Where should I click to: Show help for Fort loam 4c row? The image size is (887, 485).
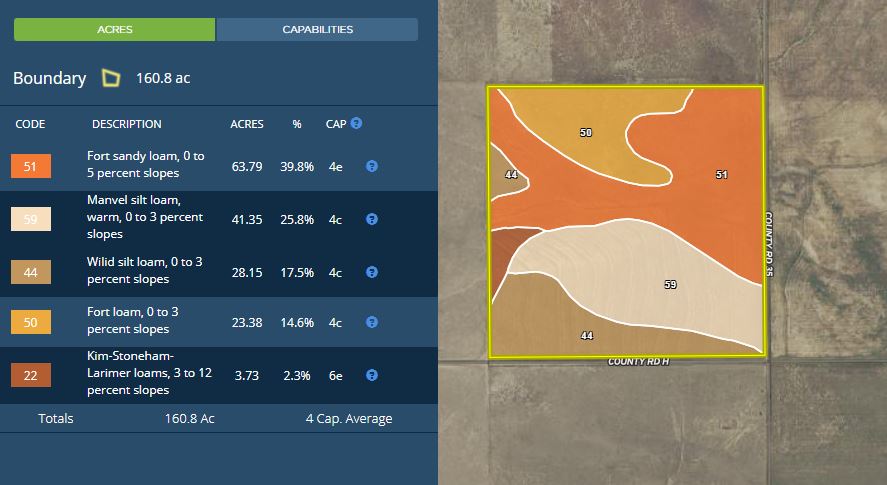(371, 322)
